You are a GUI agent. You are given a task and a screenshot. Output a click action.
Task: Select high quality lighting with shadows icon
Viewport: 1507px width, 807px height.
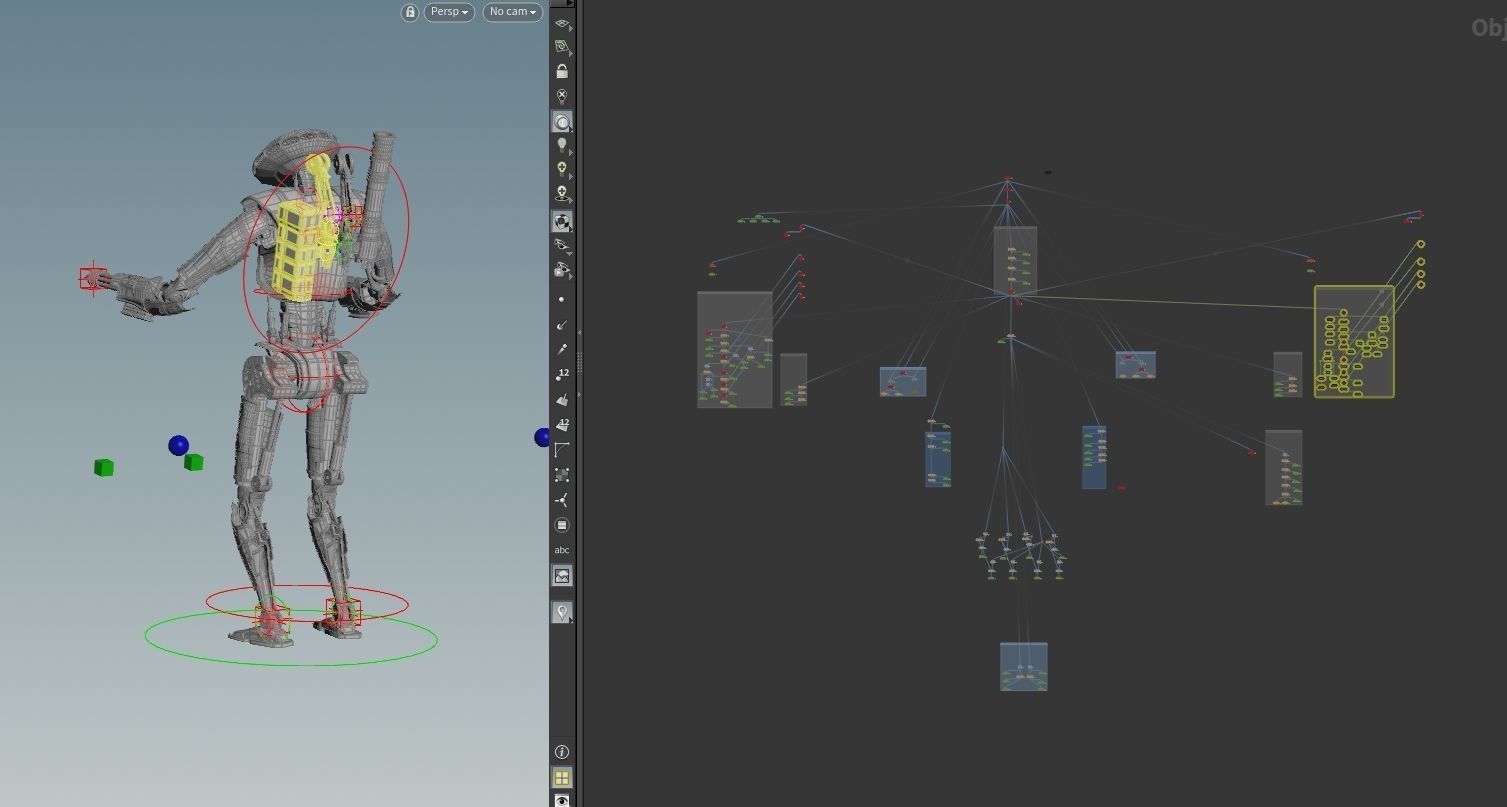pos(562,194)
